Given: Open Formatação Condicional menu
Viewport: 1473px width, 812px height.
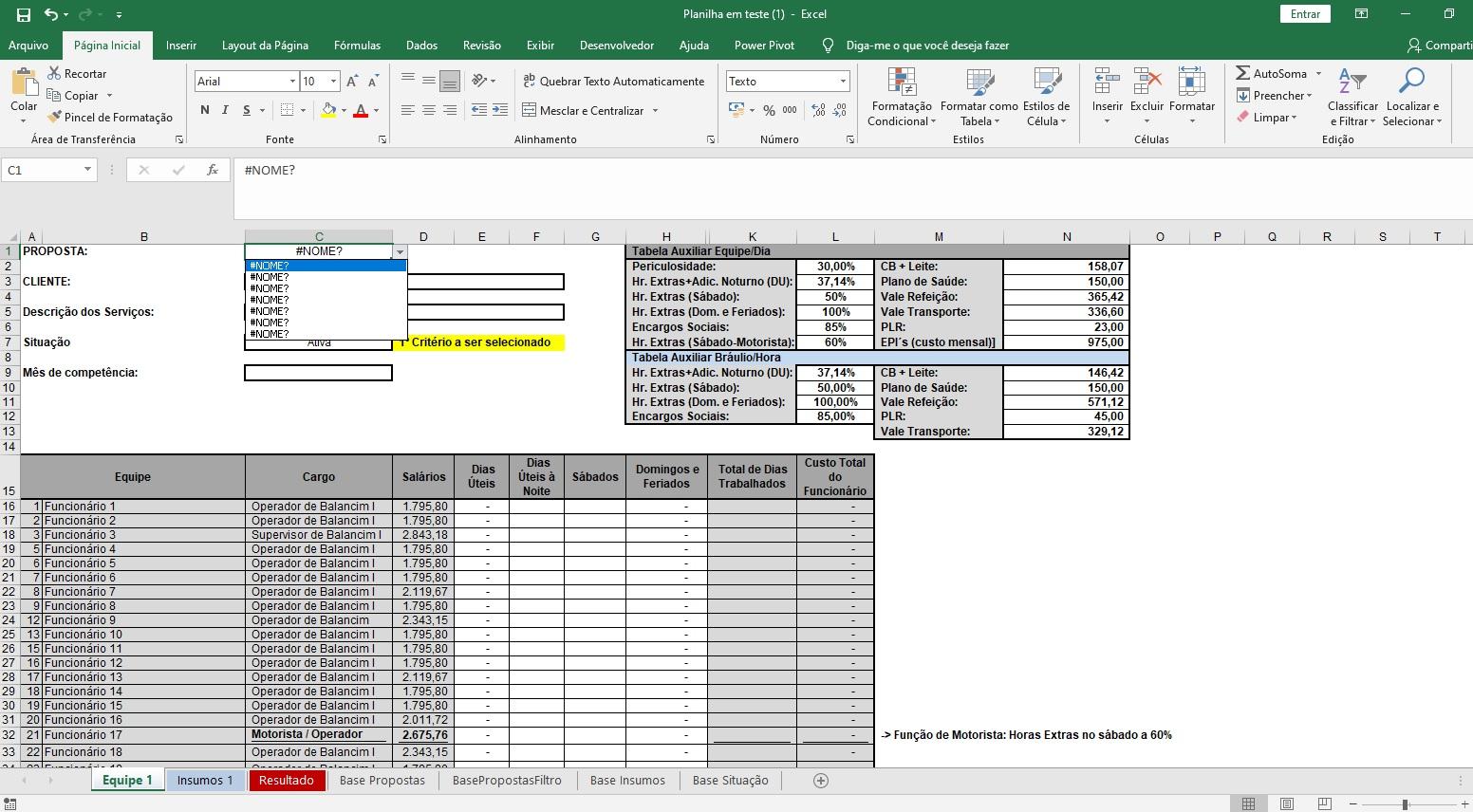Looking at the screenshot, I should pyautogui.click(x=902, y=97).
